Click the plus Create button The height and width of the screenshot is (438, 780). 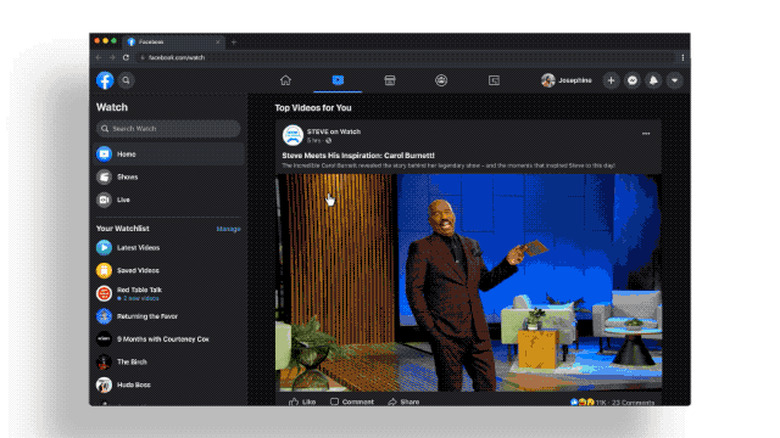pos(611,80)
